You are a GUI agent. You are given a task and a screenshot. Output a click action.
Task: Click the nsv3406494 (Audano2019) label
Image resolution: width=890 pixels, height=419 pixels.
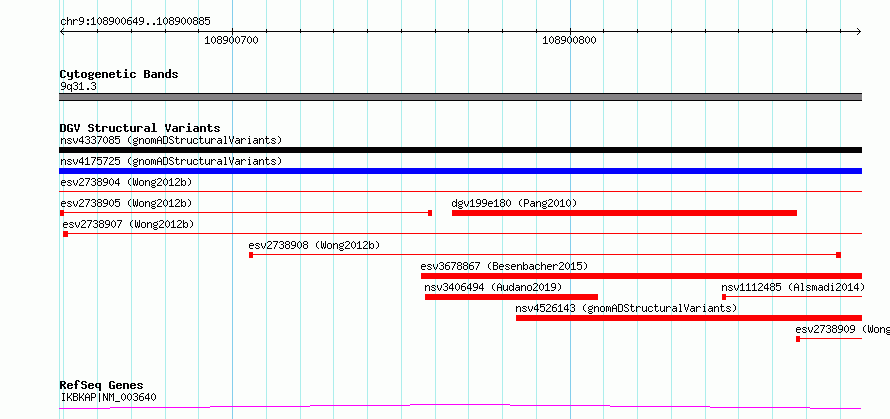pyautogui.click(x=493, y=287)
